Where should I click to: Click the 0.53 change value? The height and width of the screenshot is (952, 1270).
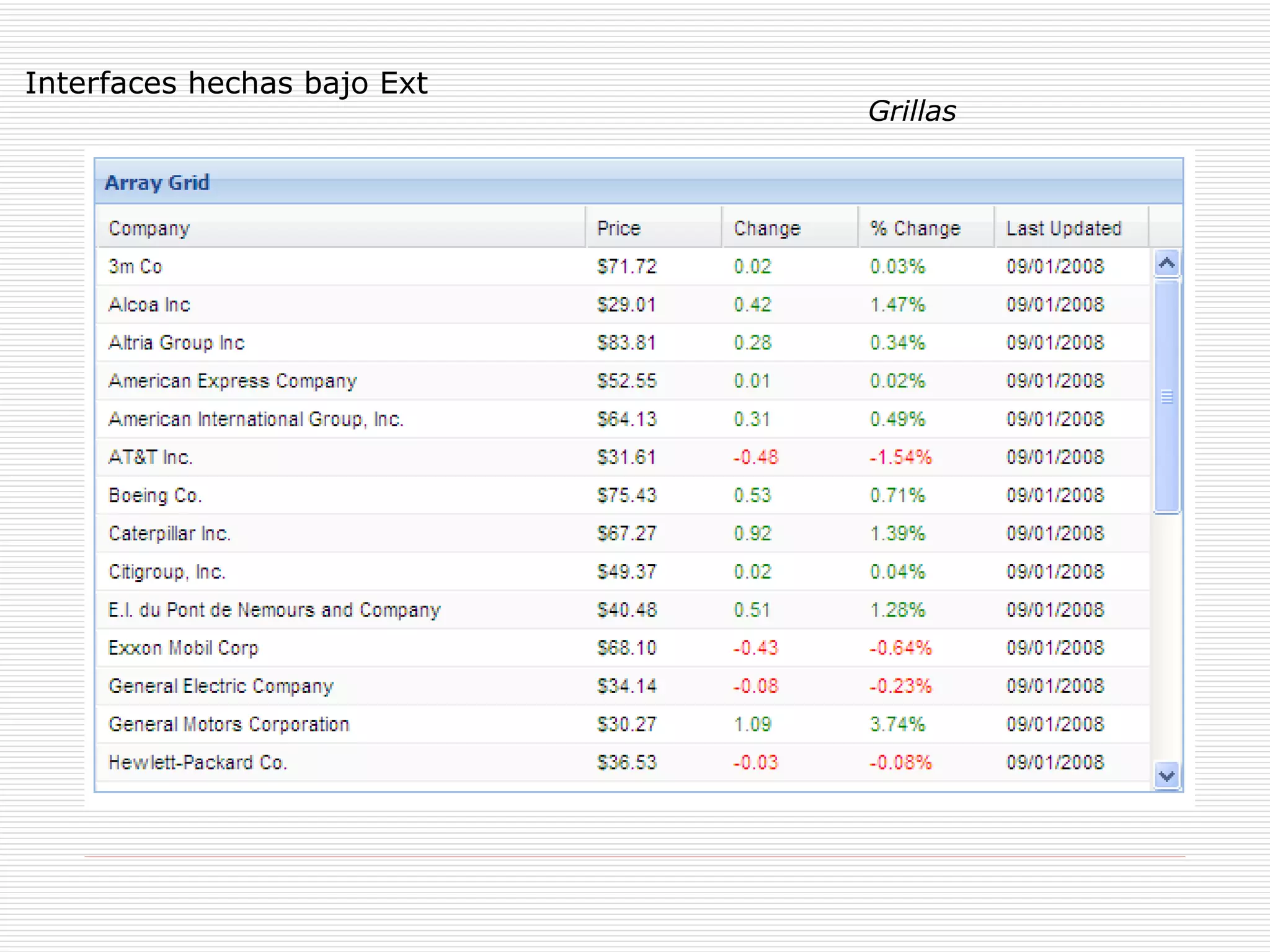(753, 495)
